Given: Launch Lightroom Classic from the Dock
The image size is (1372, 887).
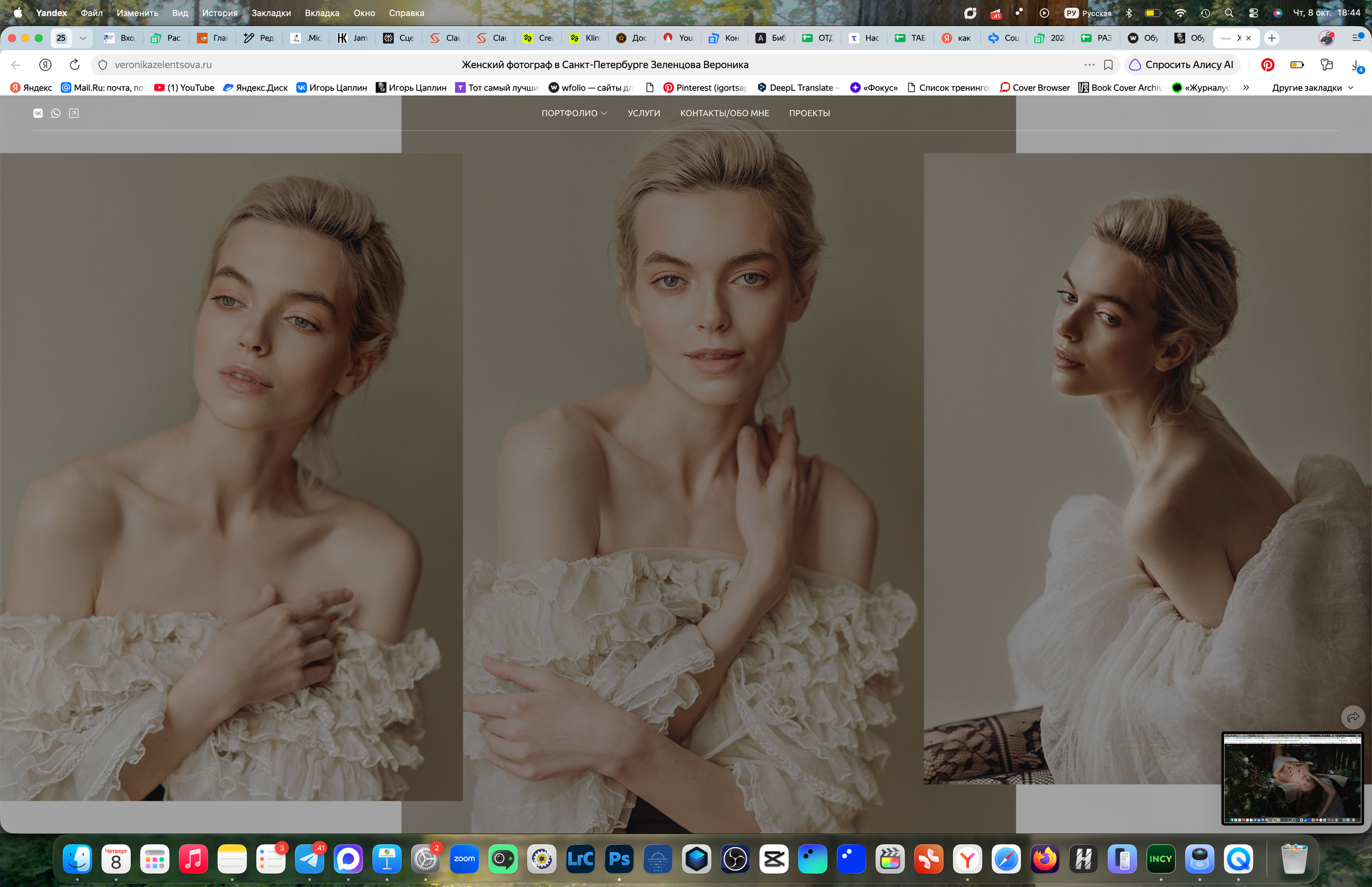Looking at the screenshot, I should 580,859.
